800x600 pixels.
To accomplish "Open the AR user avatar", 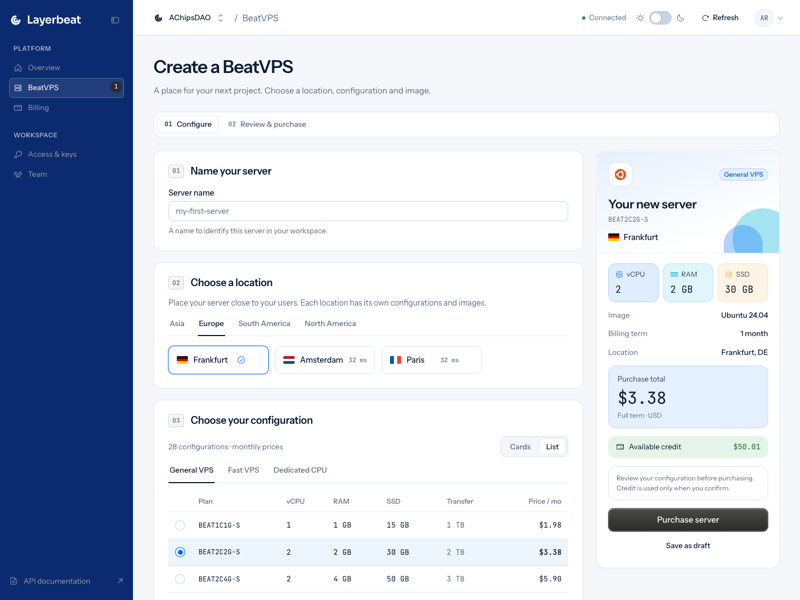I will click(x=764, y=18).
